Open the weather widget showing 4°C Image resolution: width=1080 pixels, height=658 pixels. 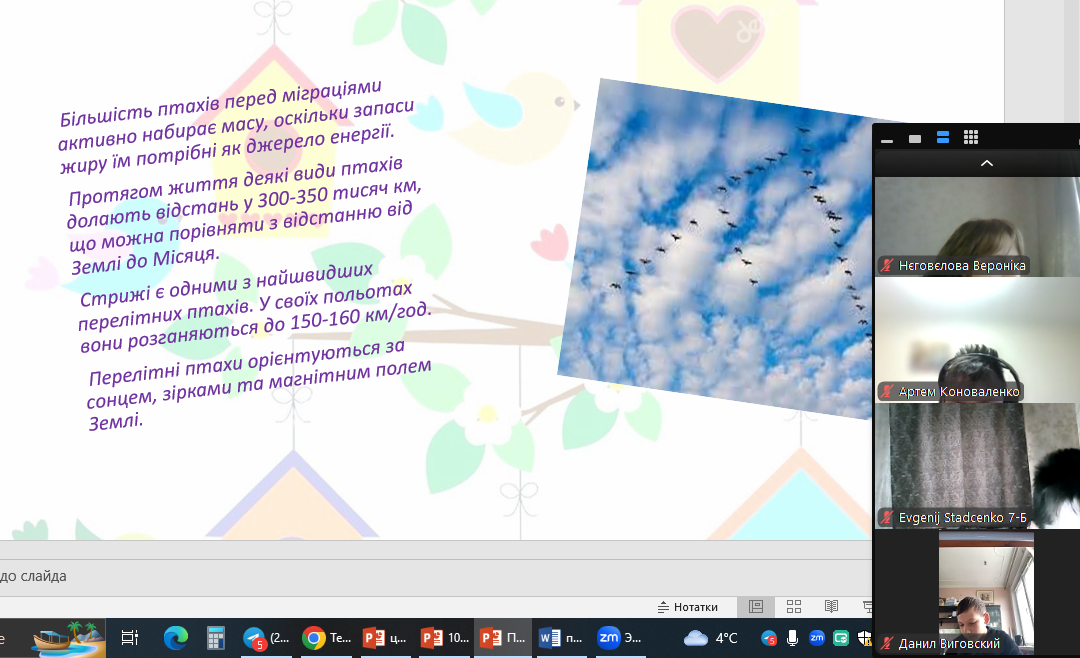coord(711,638)
